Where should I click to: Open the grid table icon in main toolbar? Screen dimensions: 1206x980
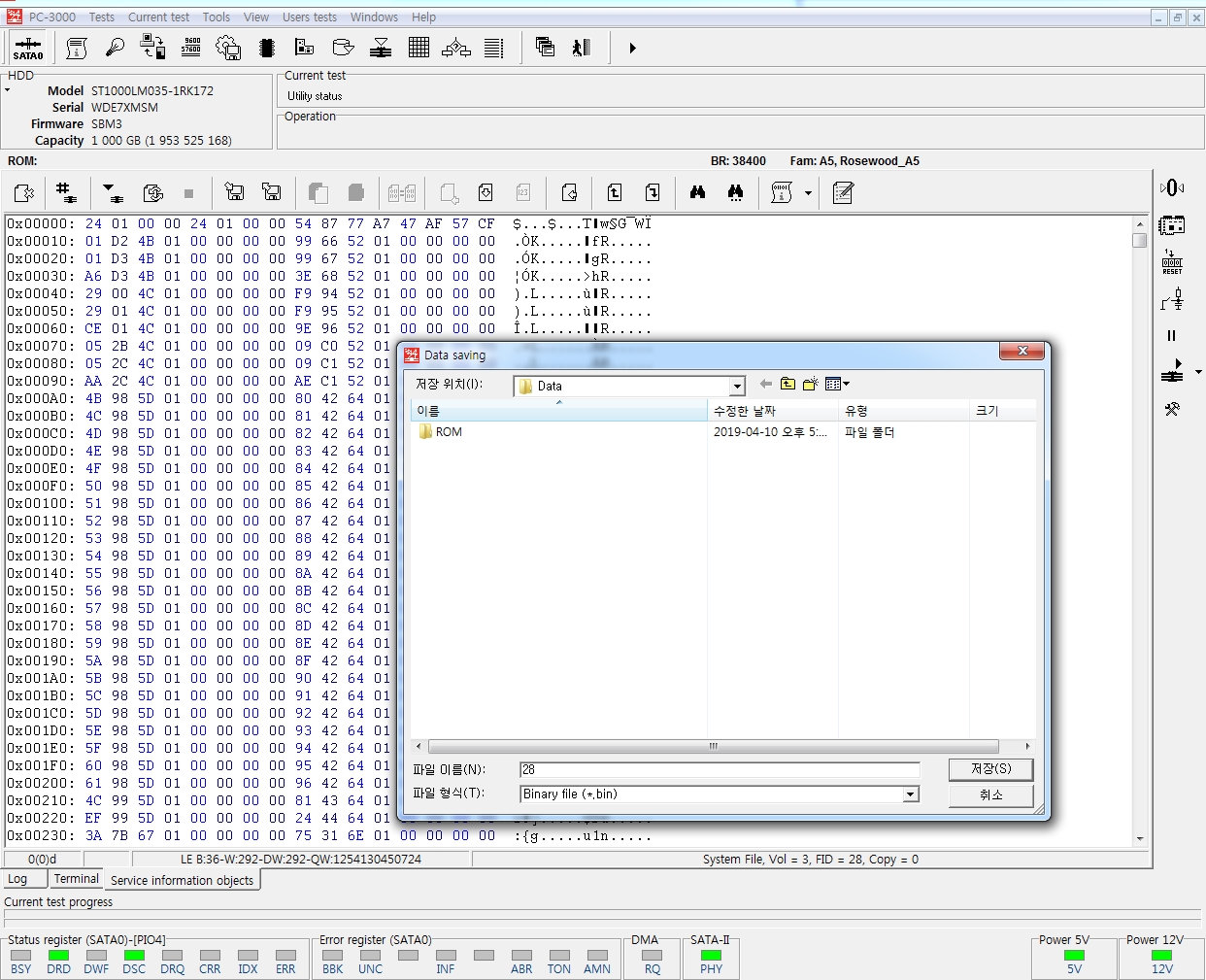click(419, 48)
